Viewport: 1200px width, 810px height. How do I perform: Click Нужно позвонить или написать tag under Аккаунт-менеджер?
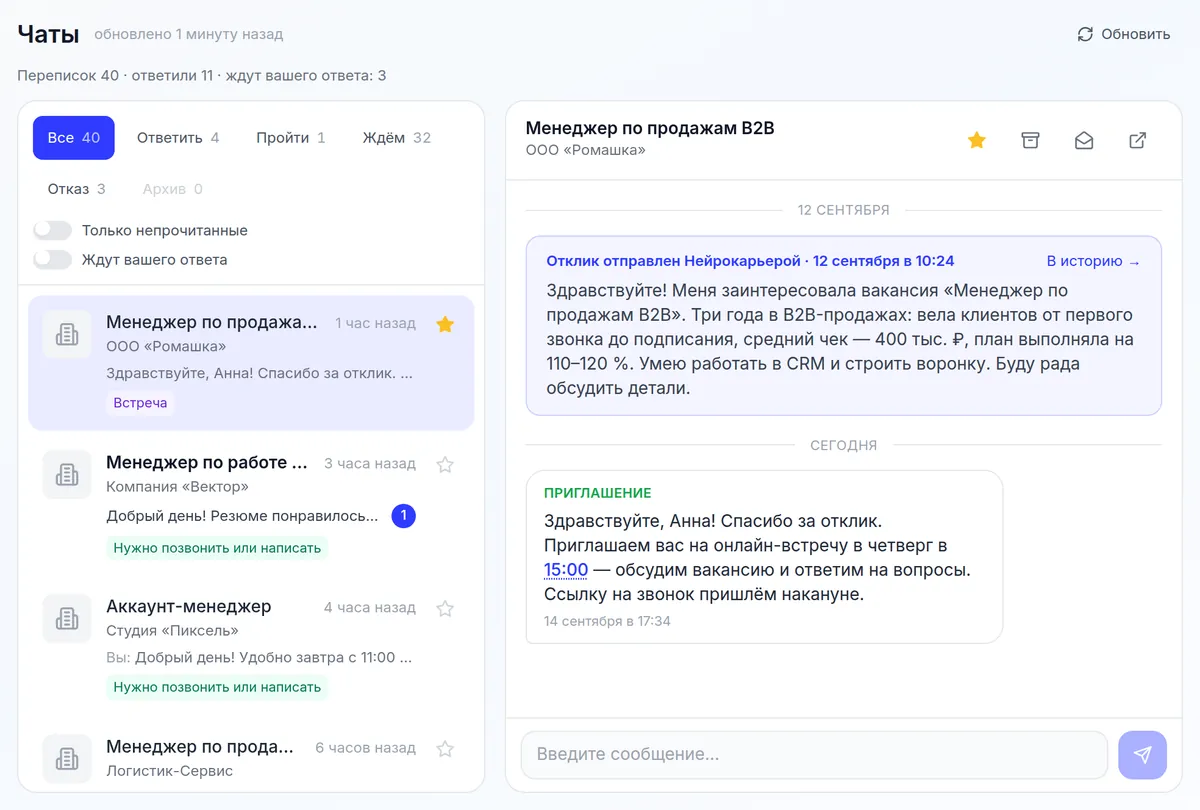click(217, 687)
